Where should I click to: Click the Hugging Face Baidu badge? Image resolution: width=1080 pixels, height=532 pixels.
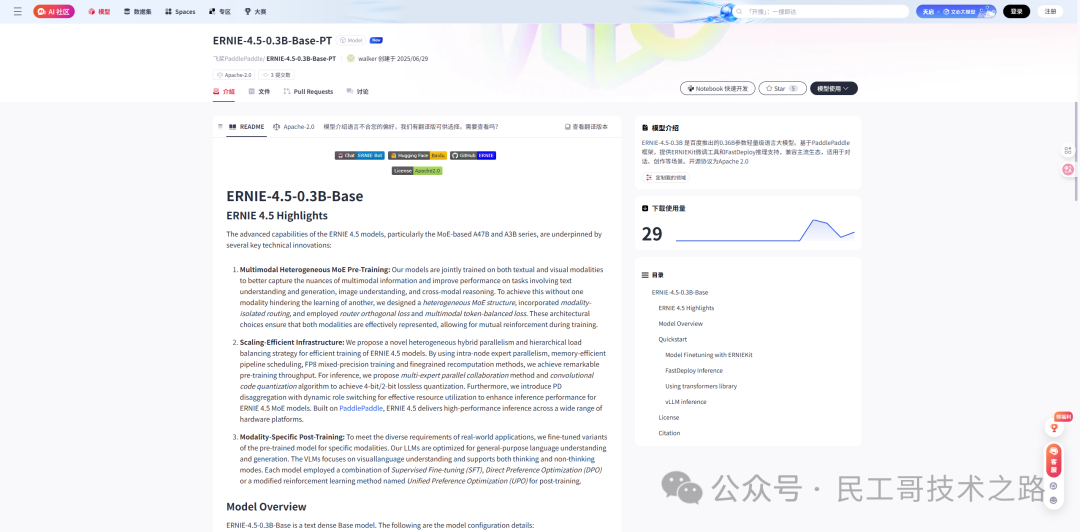(x=417, y=156)
